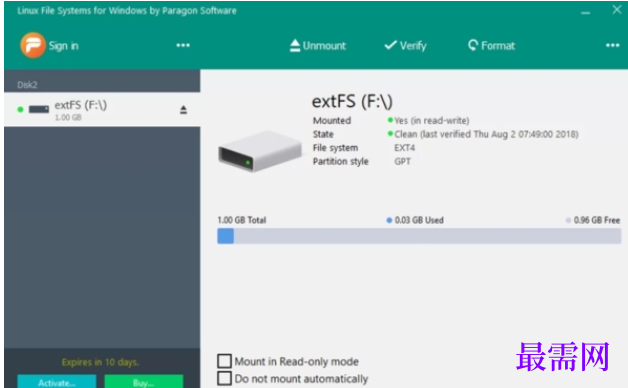Click the Buy button
This screenshot has height=388, width=628.
click(144, 382)
